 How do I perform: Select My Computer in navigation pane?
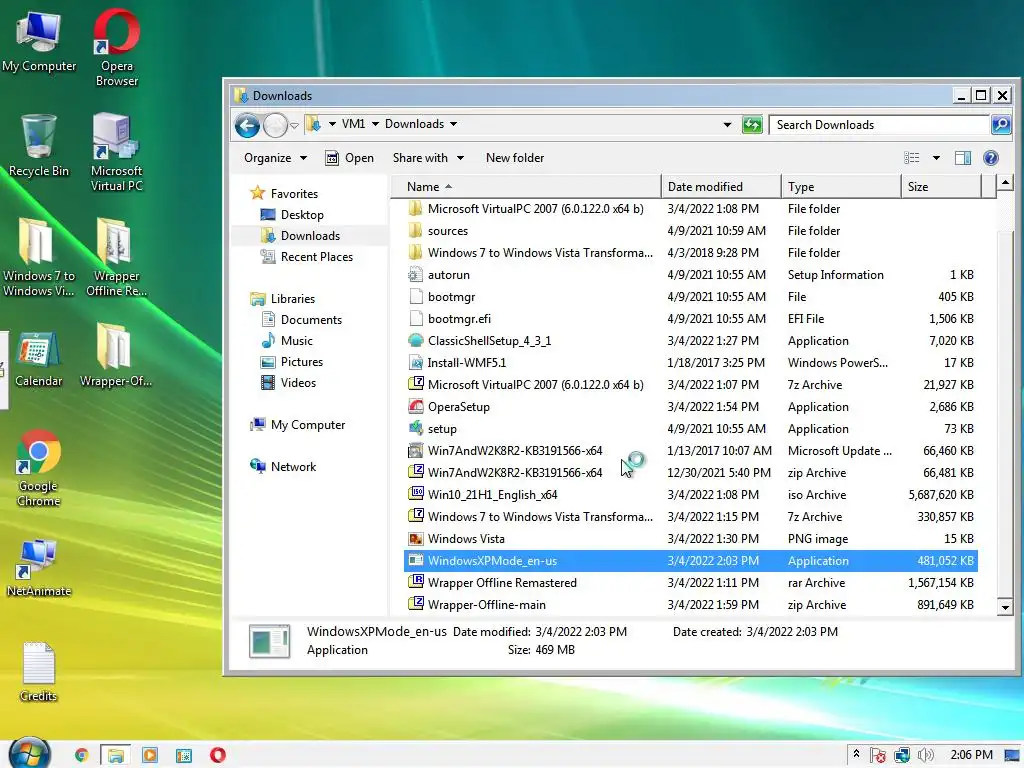pos(297,424)
